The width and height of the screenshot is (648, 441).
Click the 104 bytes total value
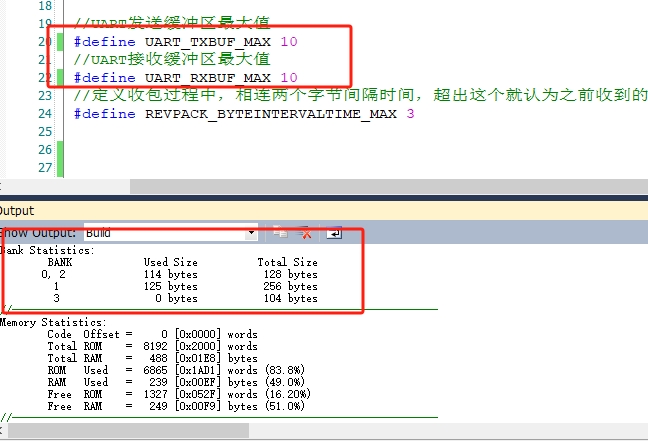[291, 298]
